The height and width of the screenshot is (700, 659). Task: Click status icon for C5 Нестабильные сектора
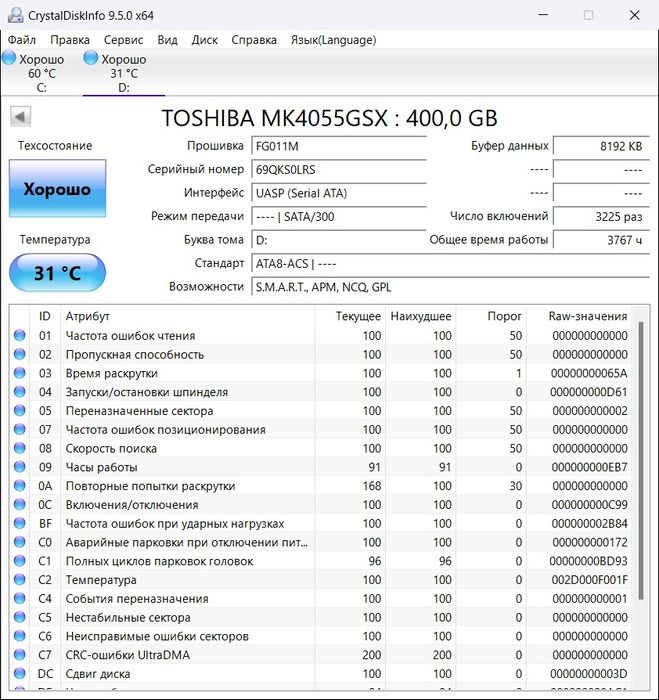20,617
